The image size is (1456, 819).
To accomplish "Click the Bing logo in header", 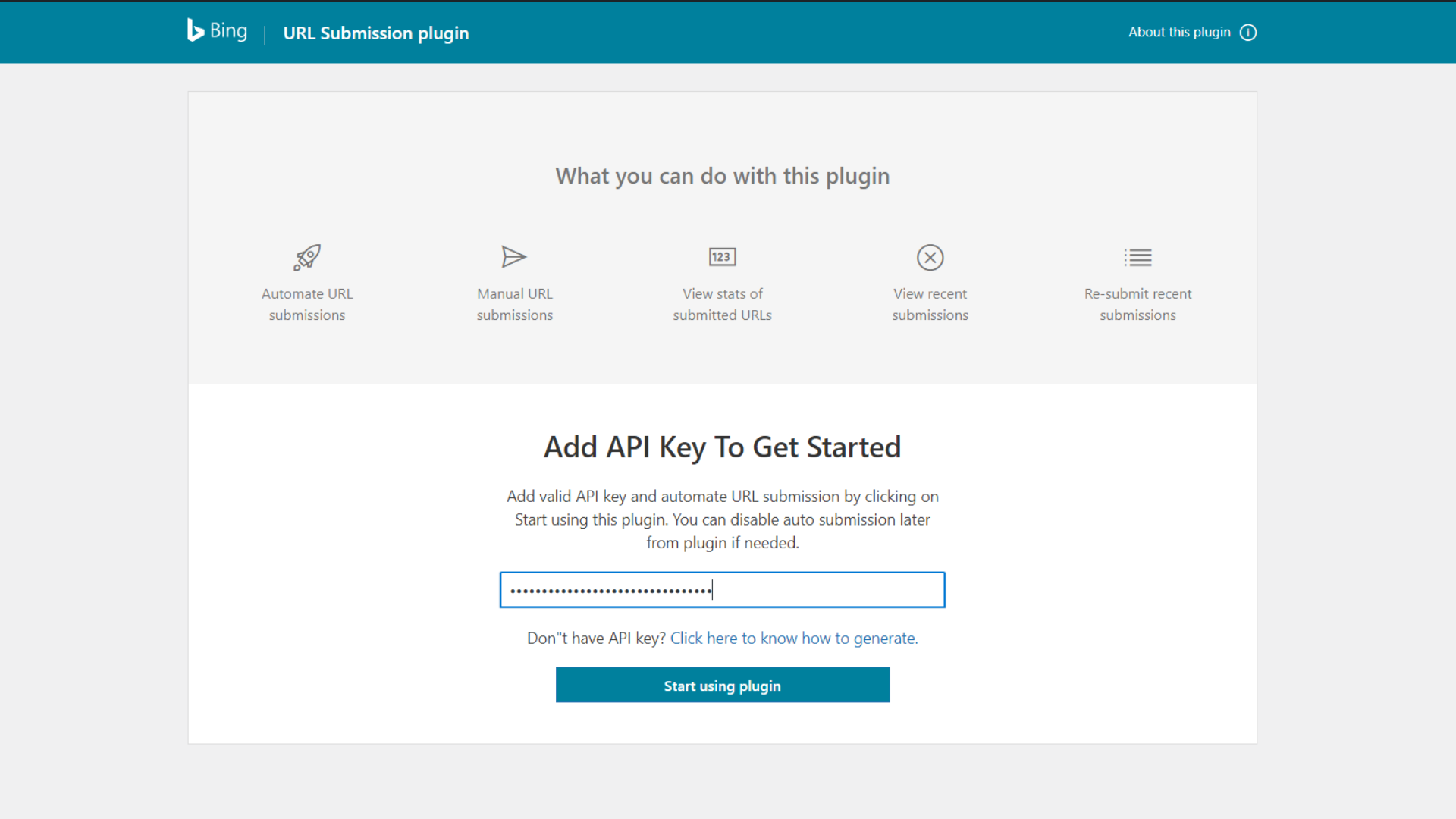I will point(196,30).
